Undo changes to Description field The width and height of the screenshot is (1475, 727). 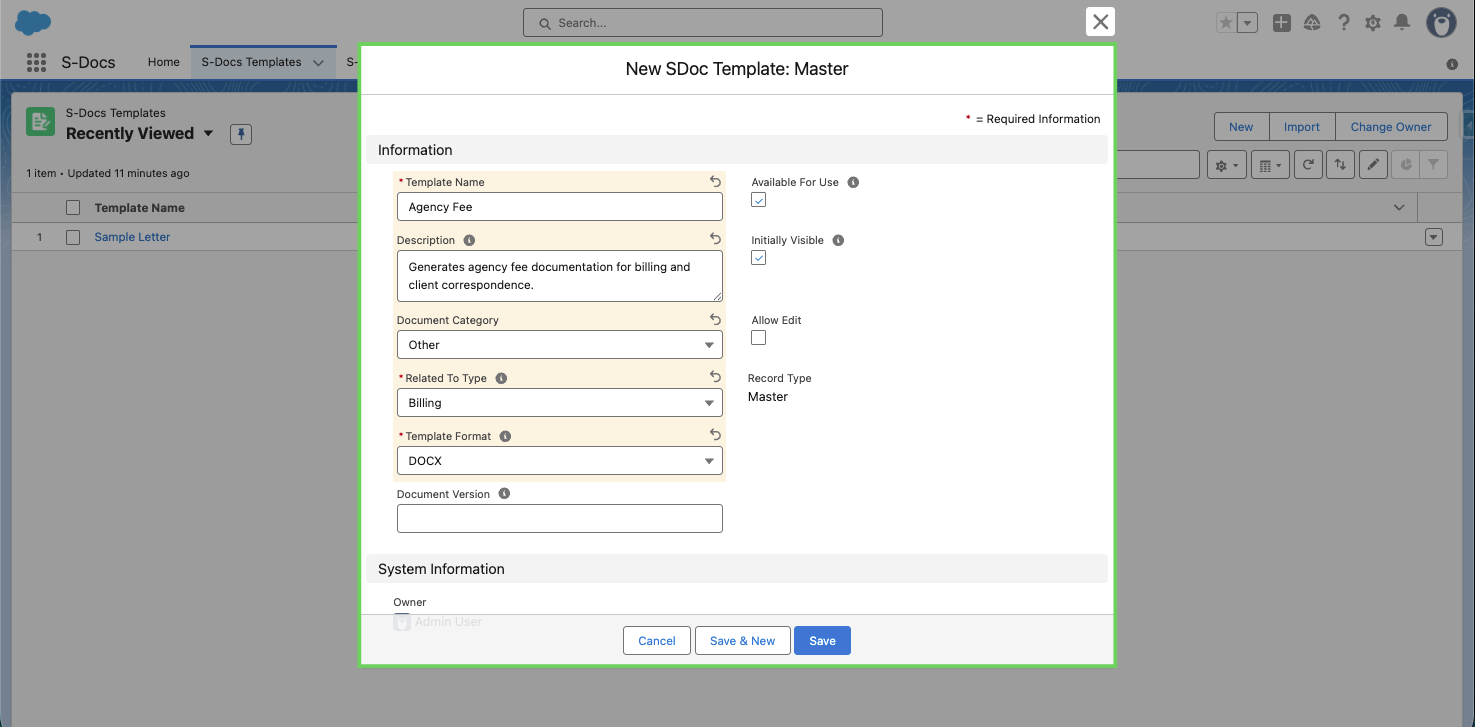(715, 239)
